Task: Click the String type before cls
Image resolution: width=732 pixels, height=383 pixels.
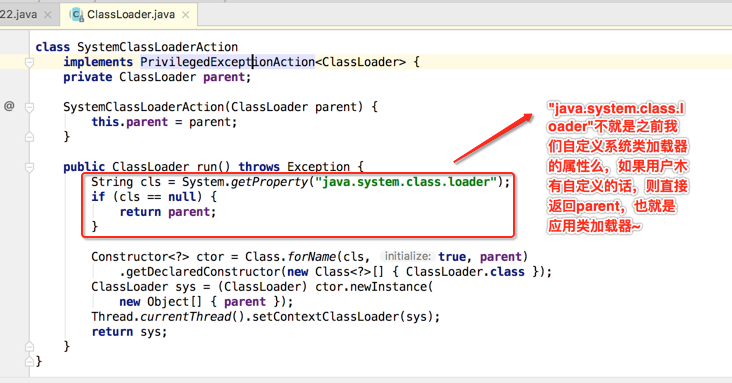Action: 112,182
